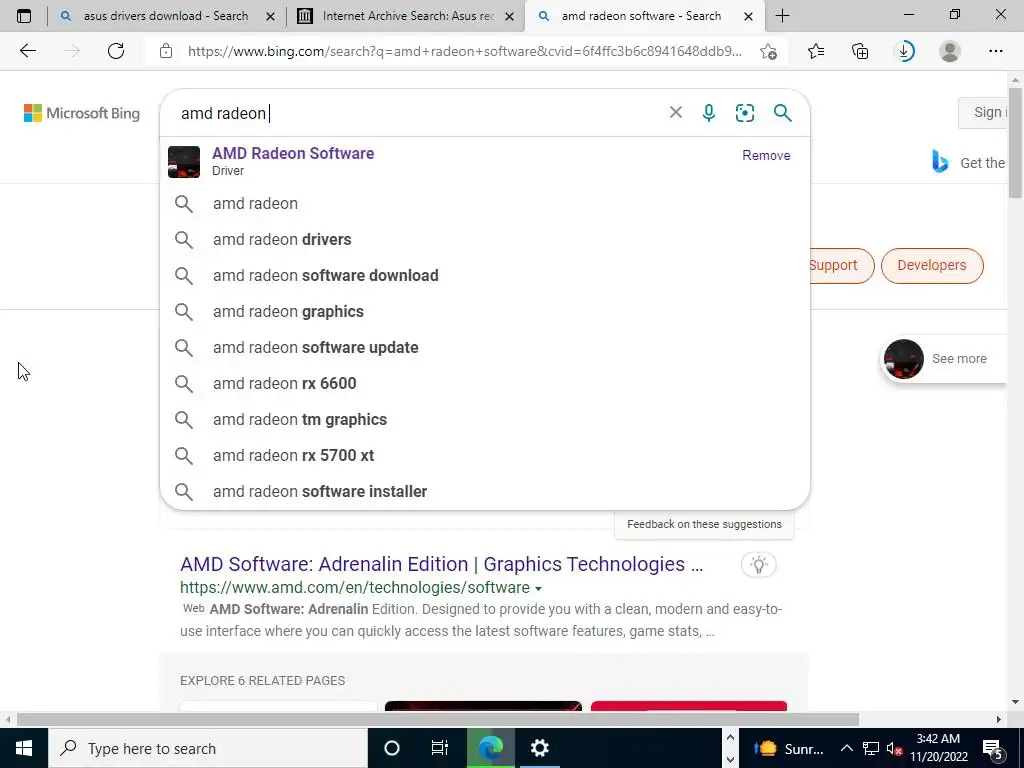This screenshot has height=768, width=1024.
Task: Click the lightbulb icon beside AMD result
Action: 758,565
